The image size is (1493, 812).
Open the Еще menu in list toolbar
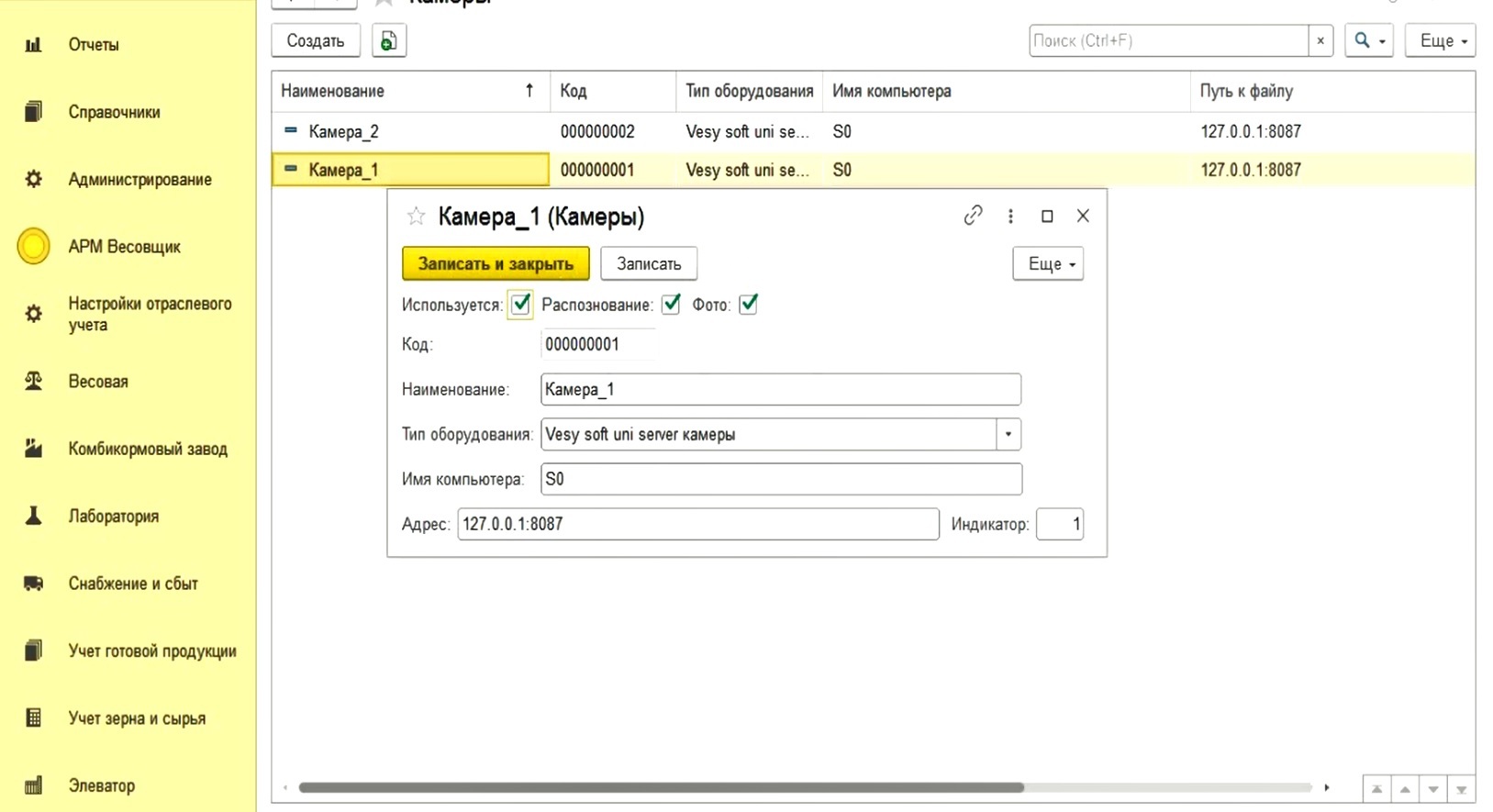(1440, 40)
